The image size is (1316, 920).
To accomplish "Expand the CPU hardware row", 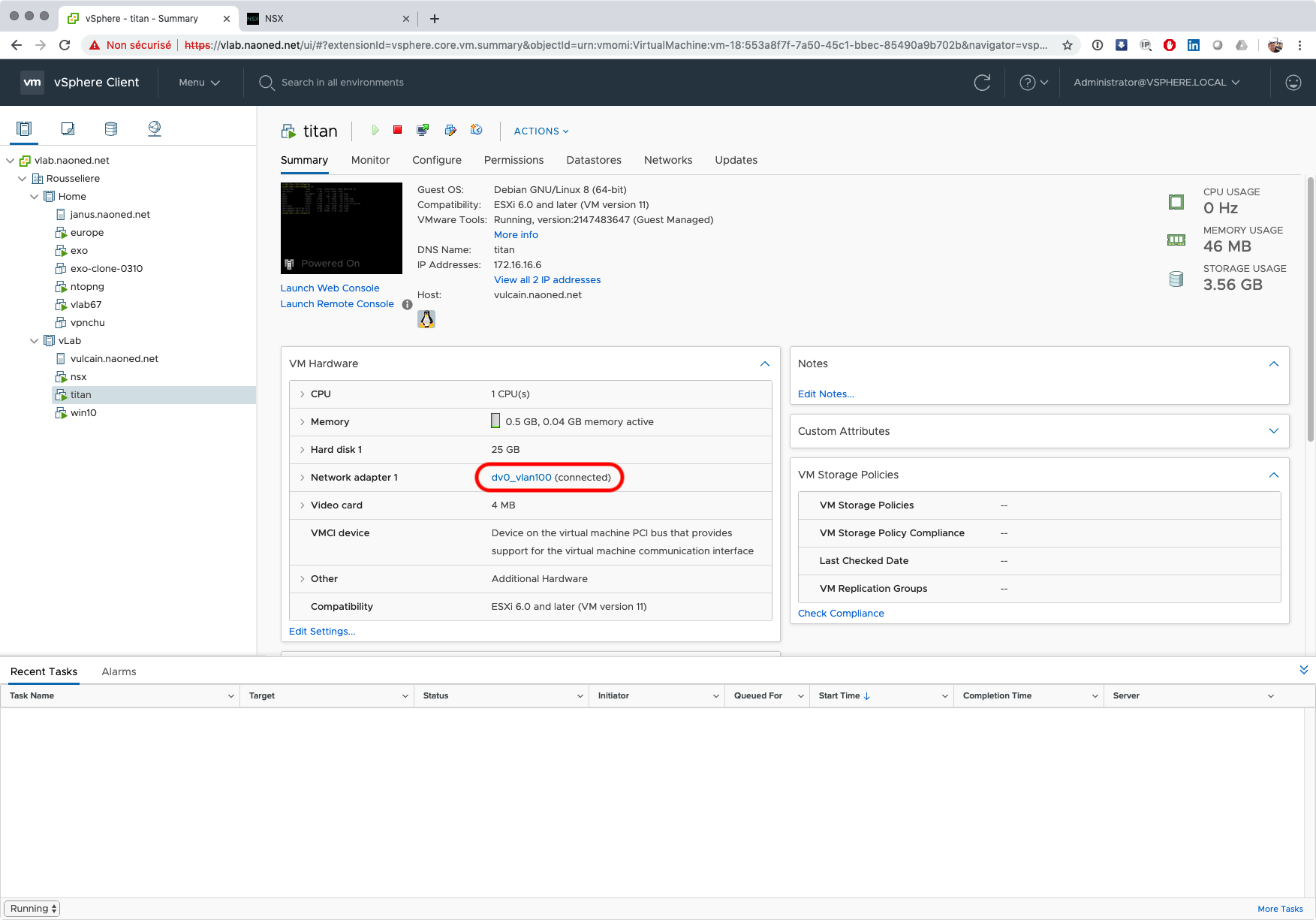I will pyautogui.click(x=303, y=394).
